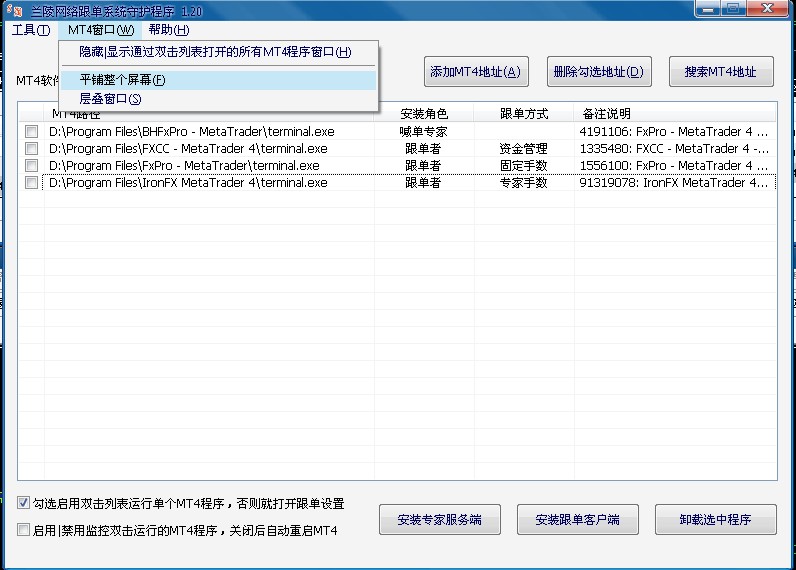Viewport: 796px width, 570px height.
Task: Open the 帮助(H) menu
Action: (169, 30)
